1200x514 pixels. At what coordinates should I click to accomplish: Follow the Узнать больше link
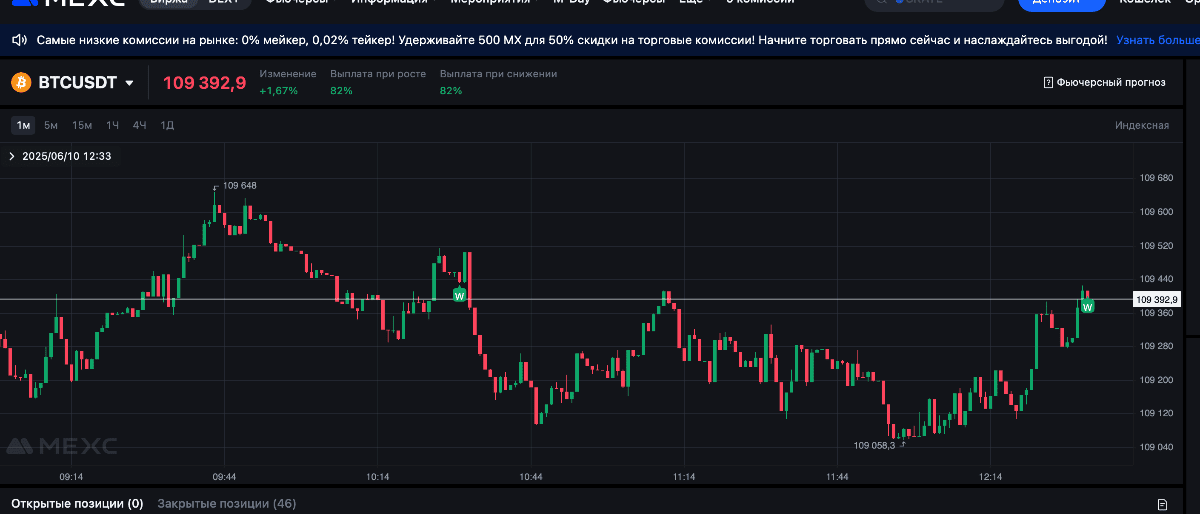tap(1157, 41)
